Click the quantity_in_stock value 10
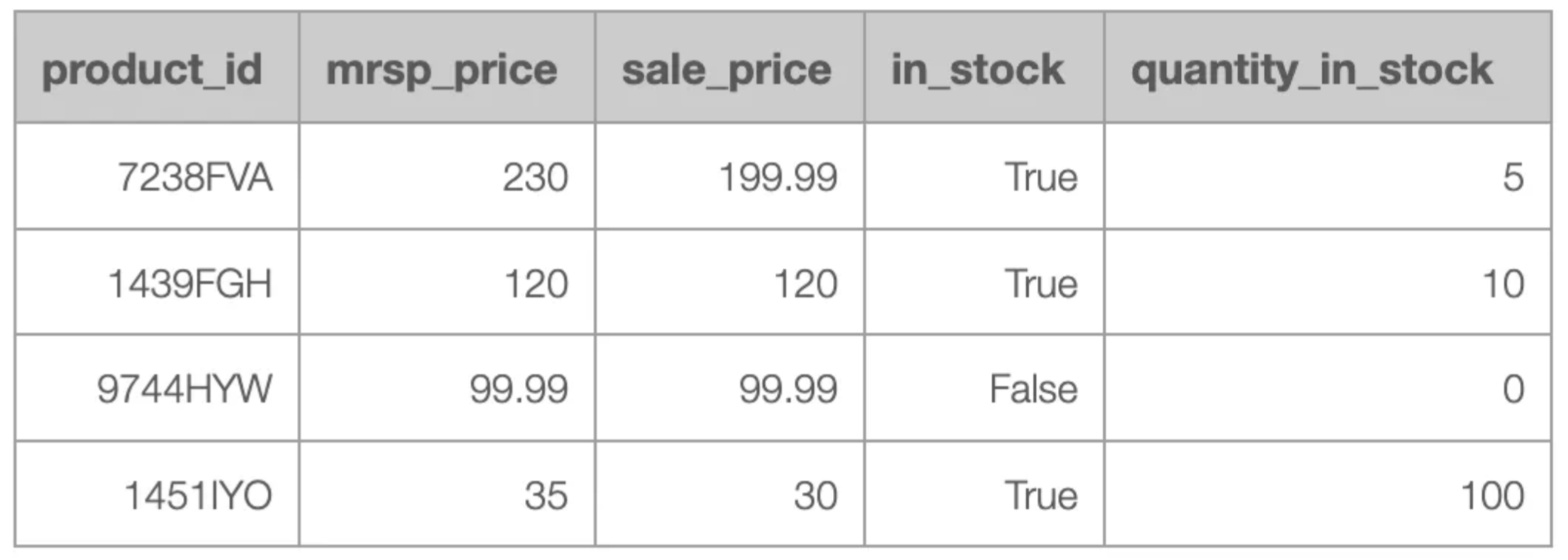The image size is (1568, 560). [x=1503, y=284]
